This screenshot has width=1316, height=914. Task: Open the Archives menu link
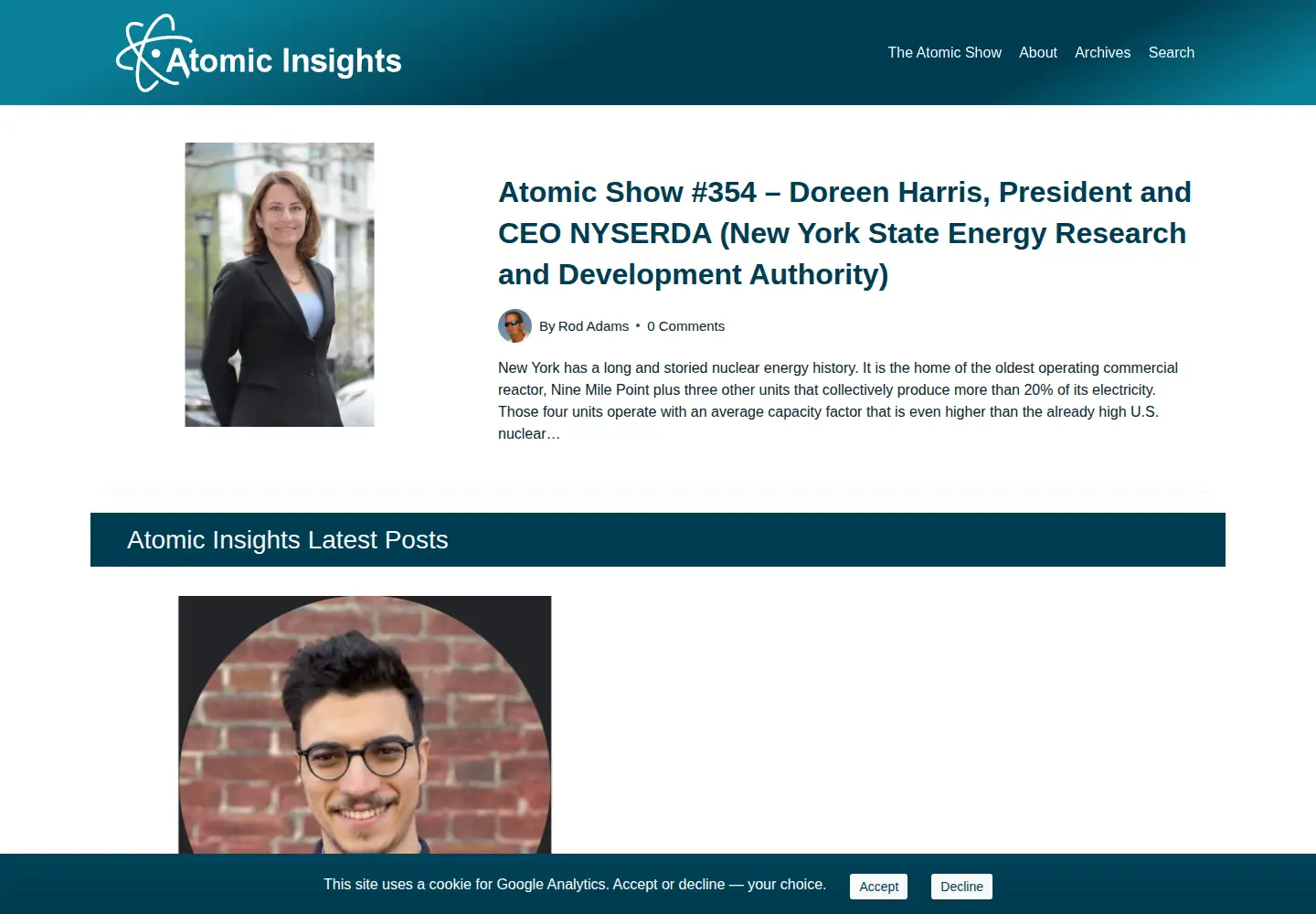click(1102, 53)
